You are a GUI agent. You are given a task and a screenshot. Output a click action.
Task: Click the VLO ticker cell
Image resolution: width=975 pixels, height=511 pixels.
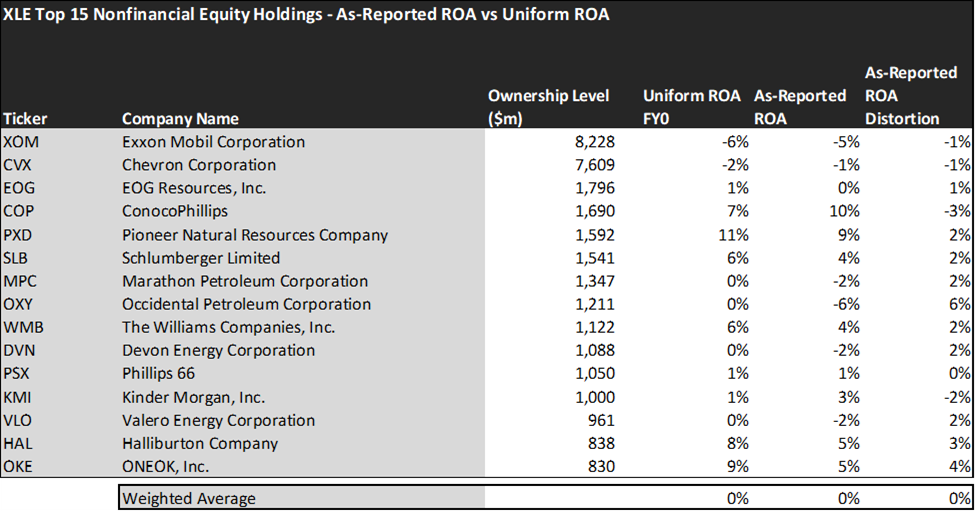[x=17, y=421]
